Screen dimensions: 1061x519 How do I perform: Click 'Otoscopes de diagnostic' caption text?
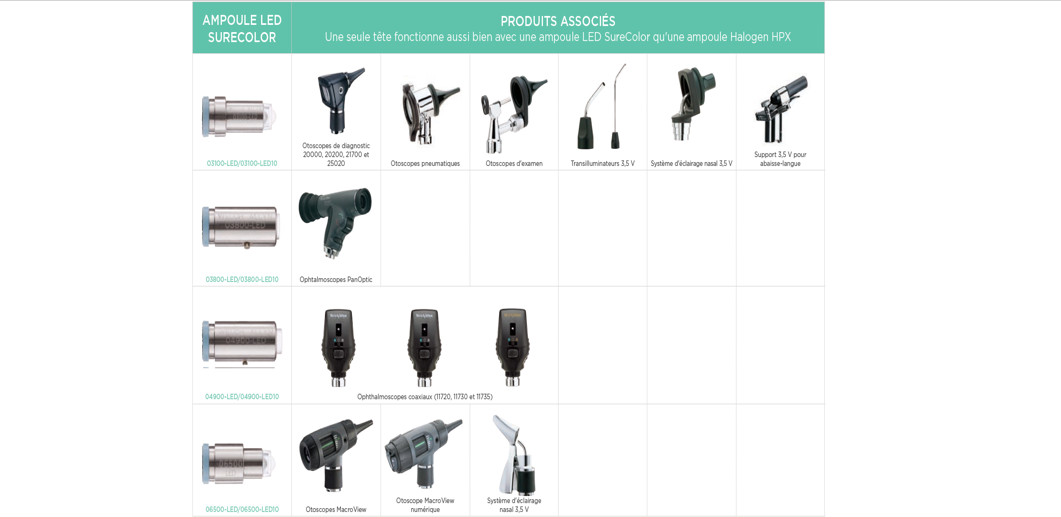(336, 154)
